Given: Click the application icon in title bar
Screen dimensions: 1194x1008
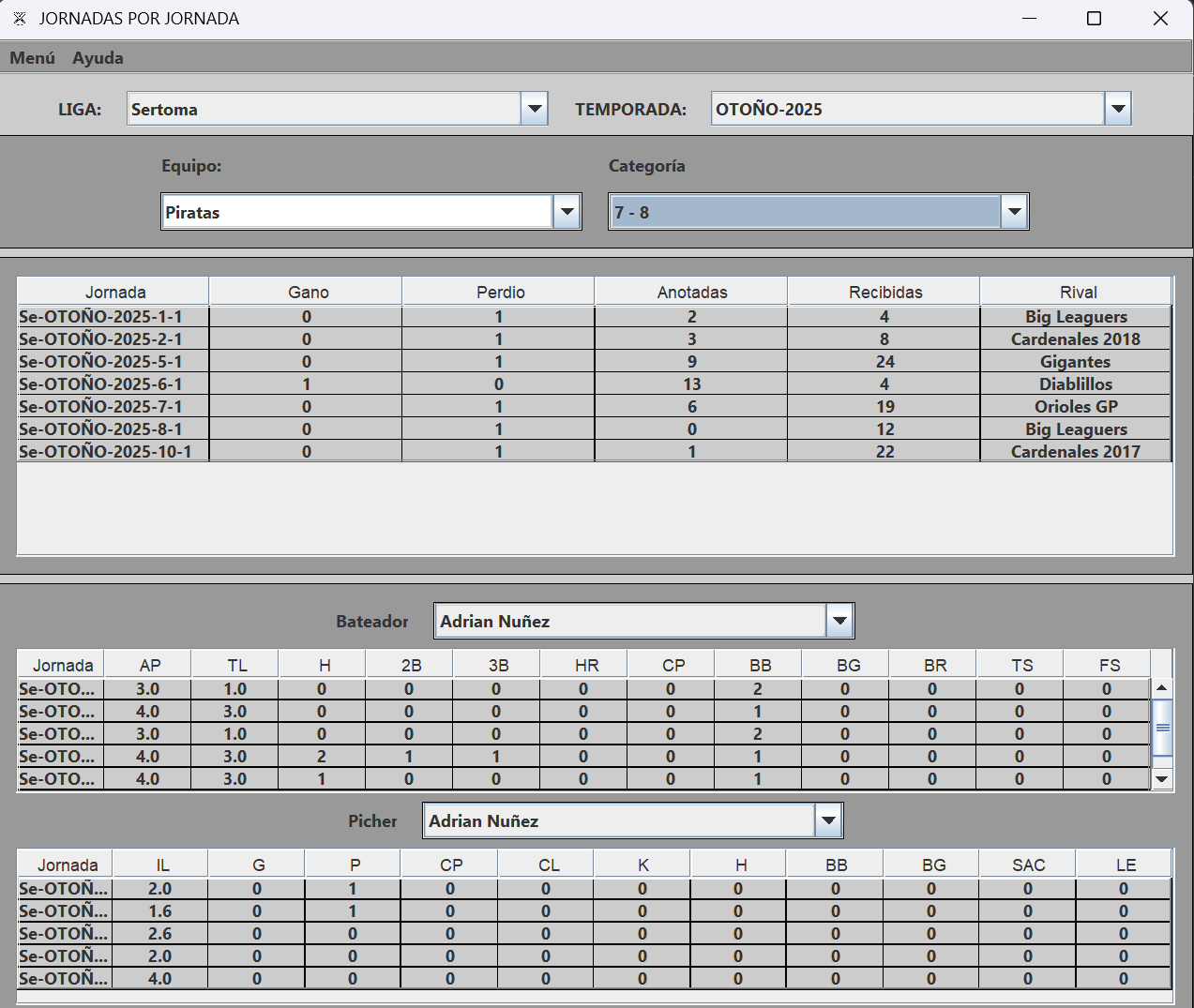Looking at the screenshot, I should 20,19.
